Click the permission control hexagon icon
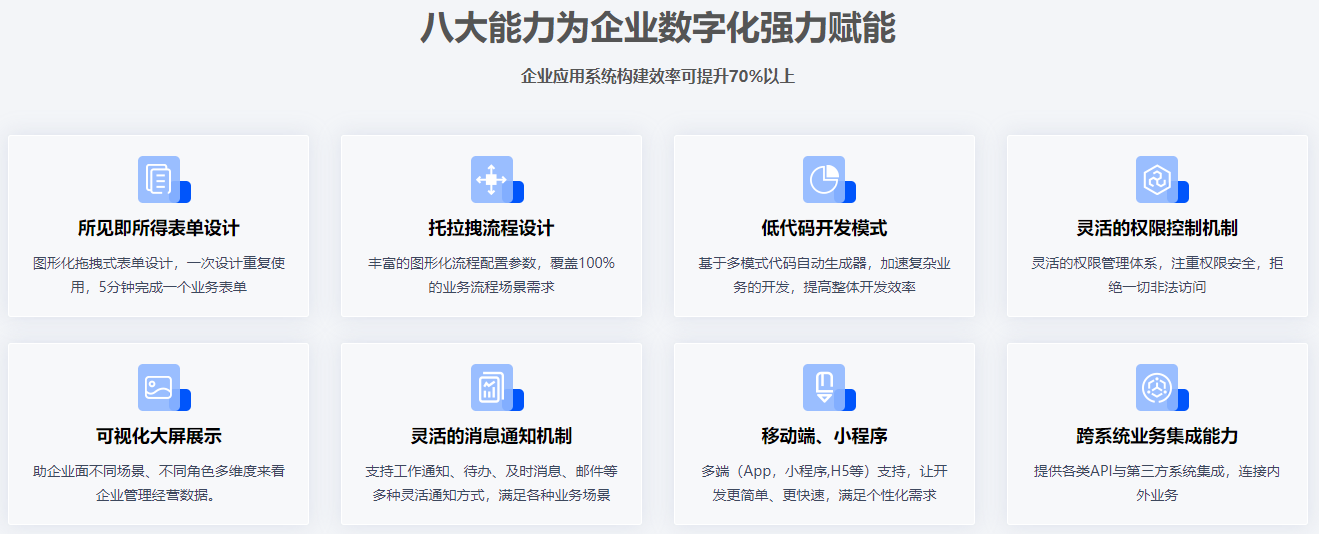1319x534 pixels. tap(1162, 179)
